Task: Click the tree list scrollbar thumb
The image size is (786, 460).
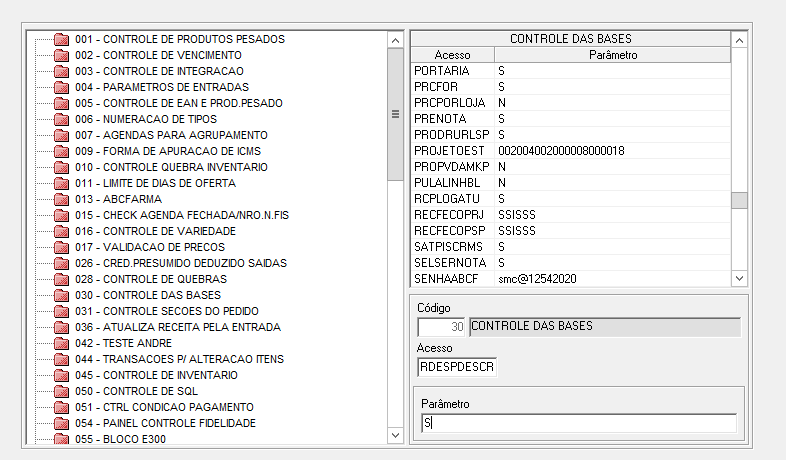Action: tap(396, 114)
